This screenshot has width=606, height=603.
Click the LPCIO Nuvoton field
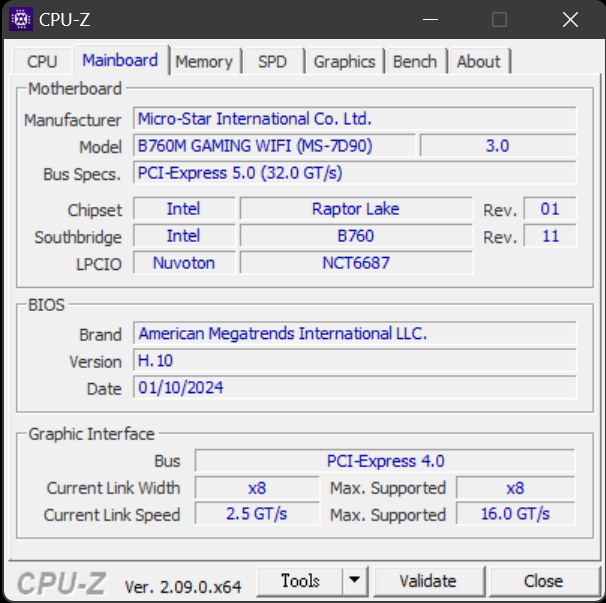tap(184, 263)
